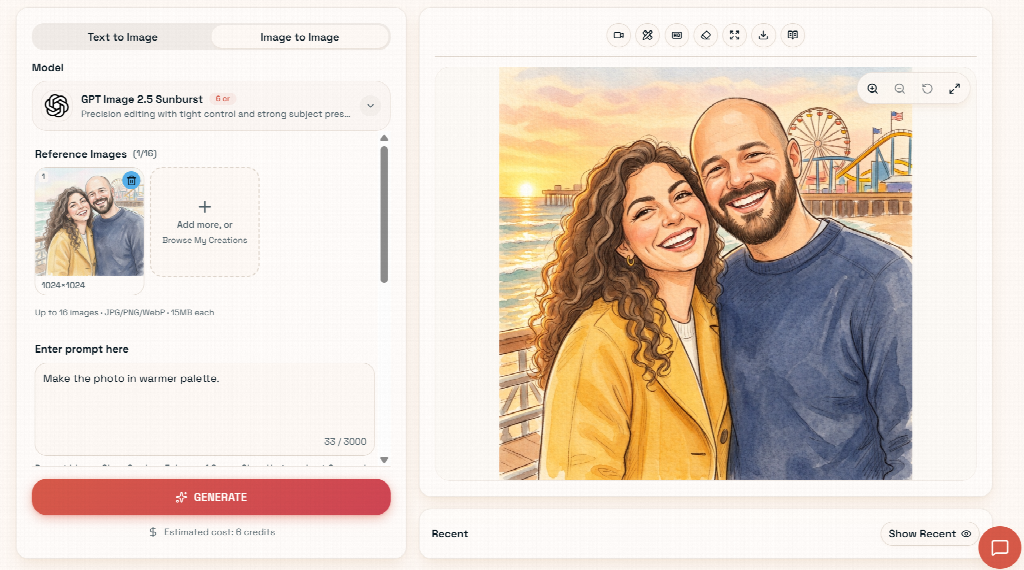
Task: Click the 'Model' label
Action: click(48, 67)
